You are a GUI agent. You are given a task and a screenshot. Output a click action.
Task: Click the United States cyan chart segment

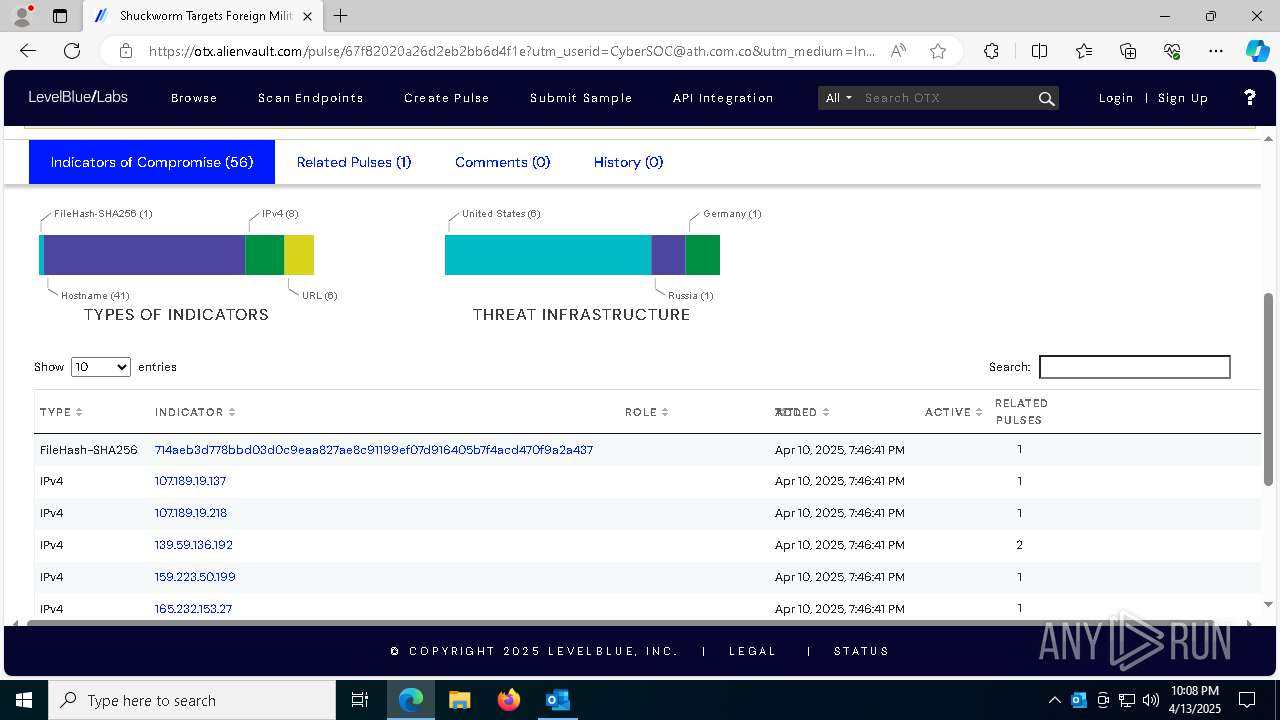[548, 255]
